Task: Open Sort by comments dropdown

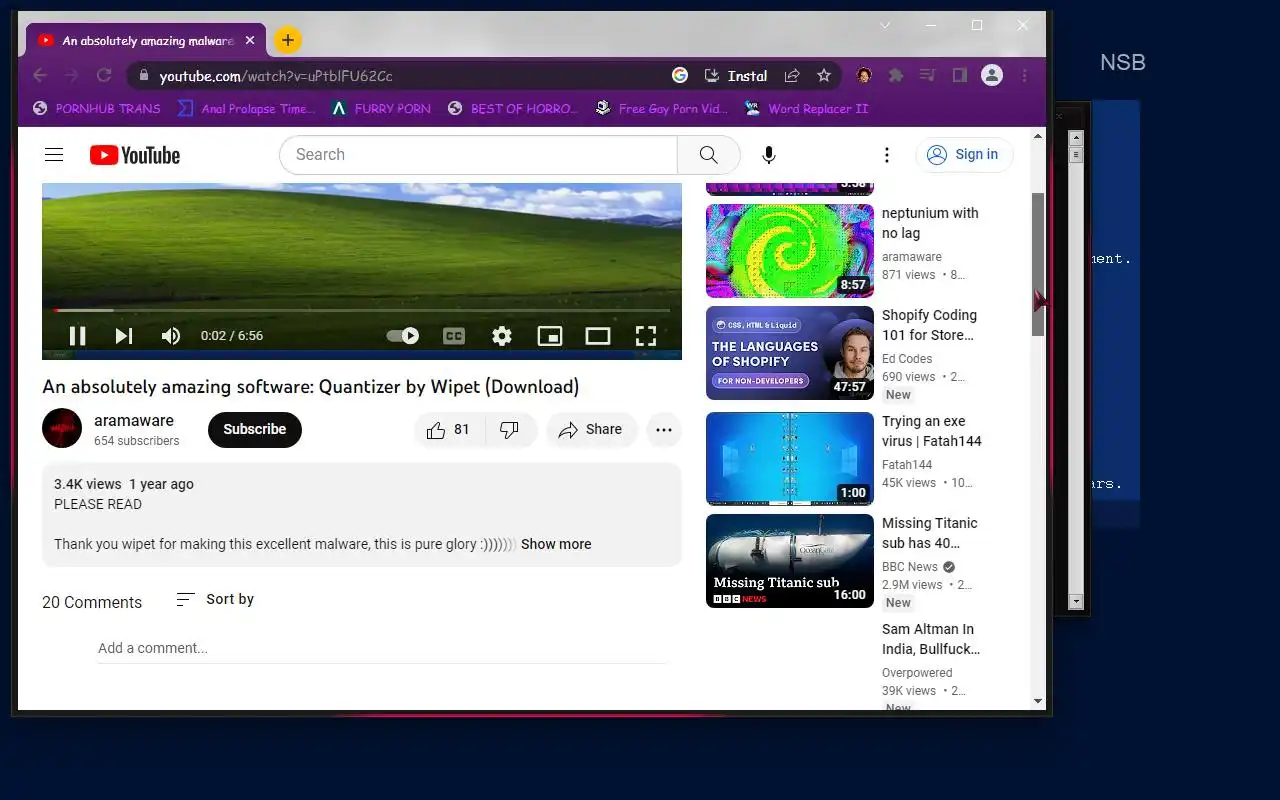Action: (x=215, y=599)
